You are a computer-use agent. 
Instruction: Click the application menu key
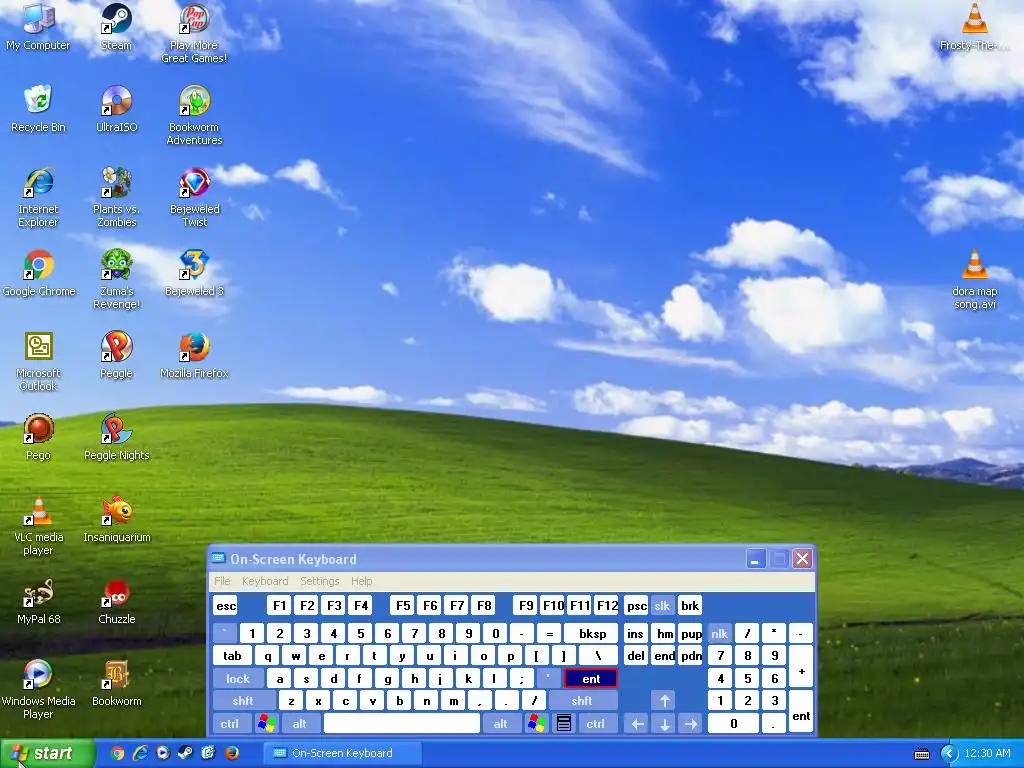coord(564,724)
